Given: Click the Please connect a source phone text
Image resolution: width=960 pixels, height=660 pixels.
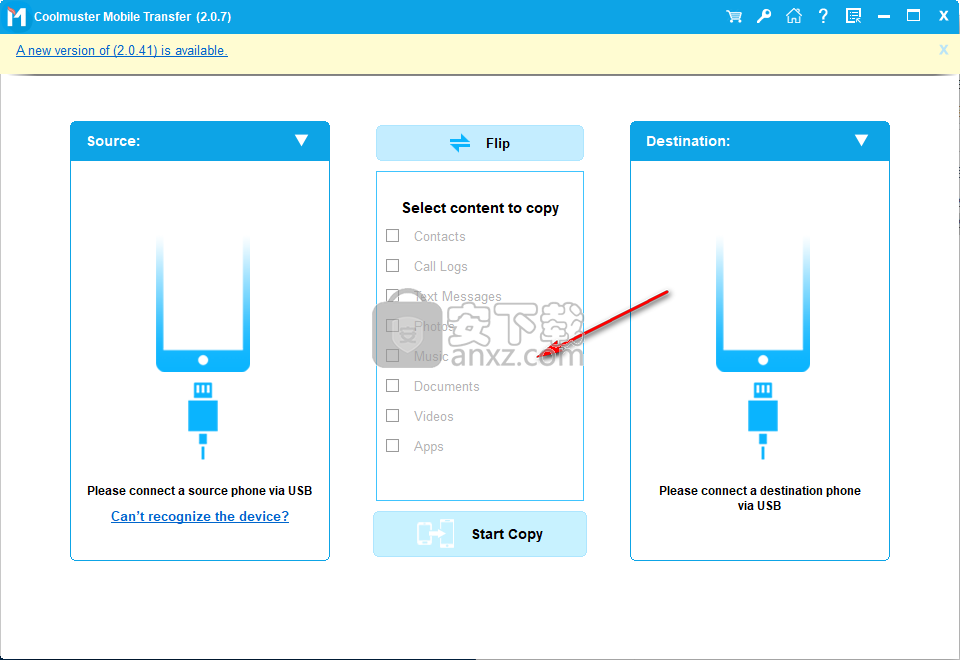Looking at the screenshot, I should point(200,490).
